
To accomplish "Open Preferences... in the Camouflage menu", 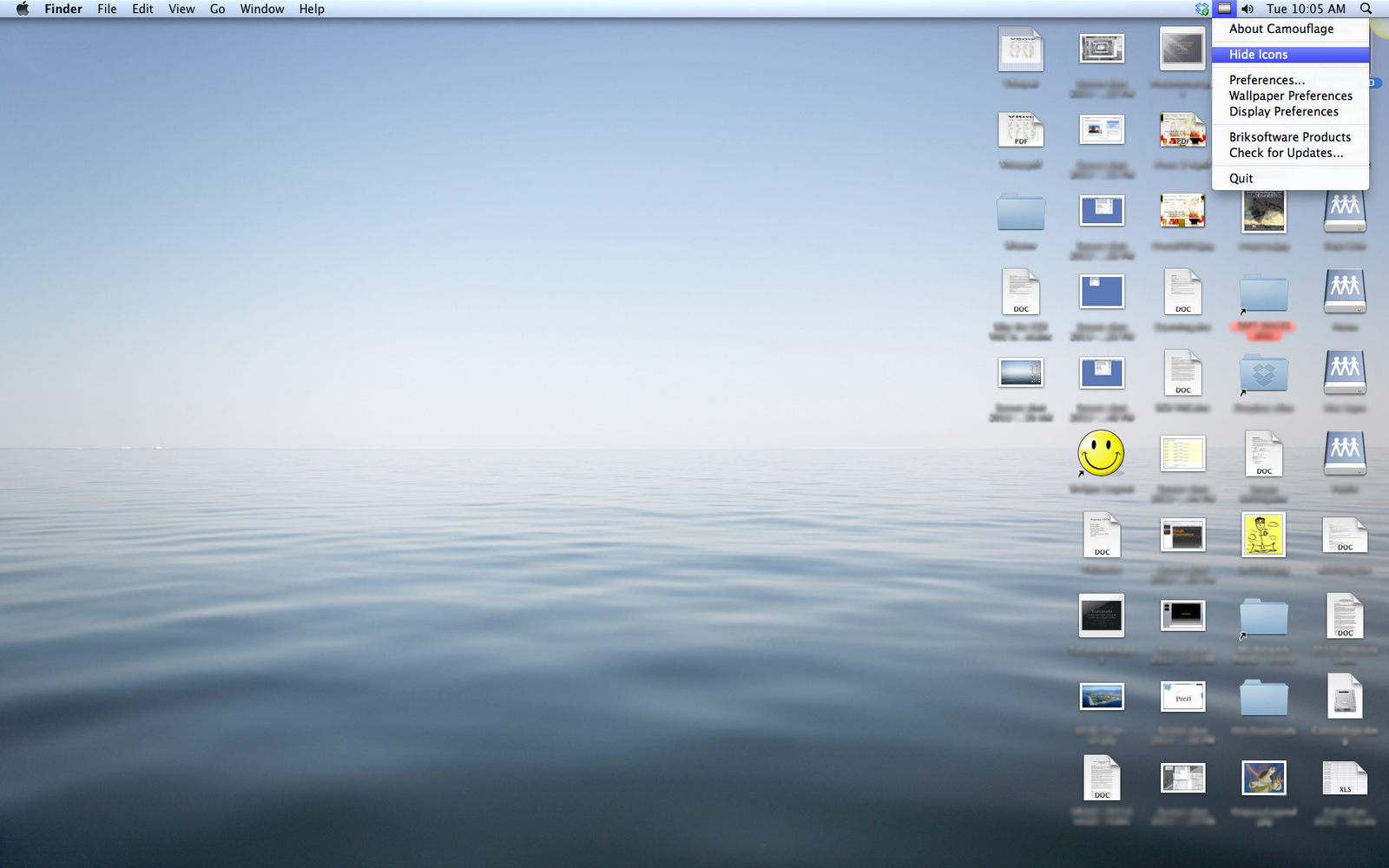I will click(x=1266, y=80).
